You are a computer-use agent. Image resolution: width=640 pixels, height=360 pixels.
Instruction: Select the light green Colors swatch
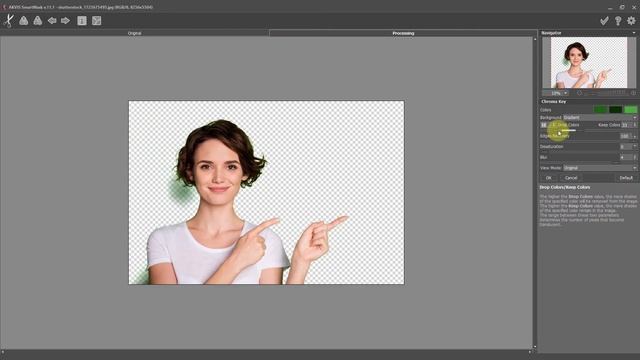pos(631,109)
